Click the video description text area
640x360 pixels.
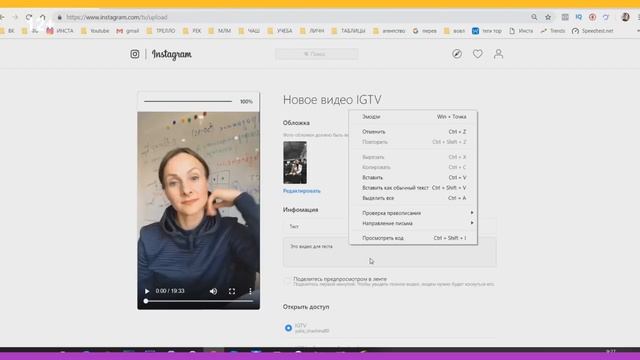tap(390, 253)
